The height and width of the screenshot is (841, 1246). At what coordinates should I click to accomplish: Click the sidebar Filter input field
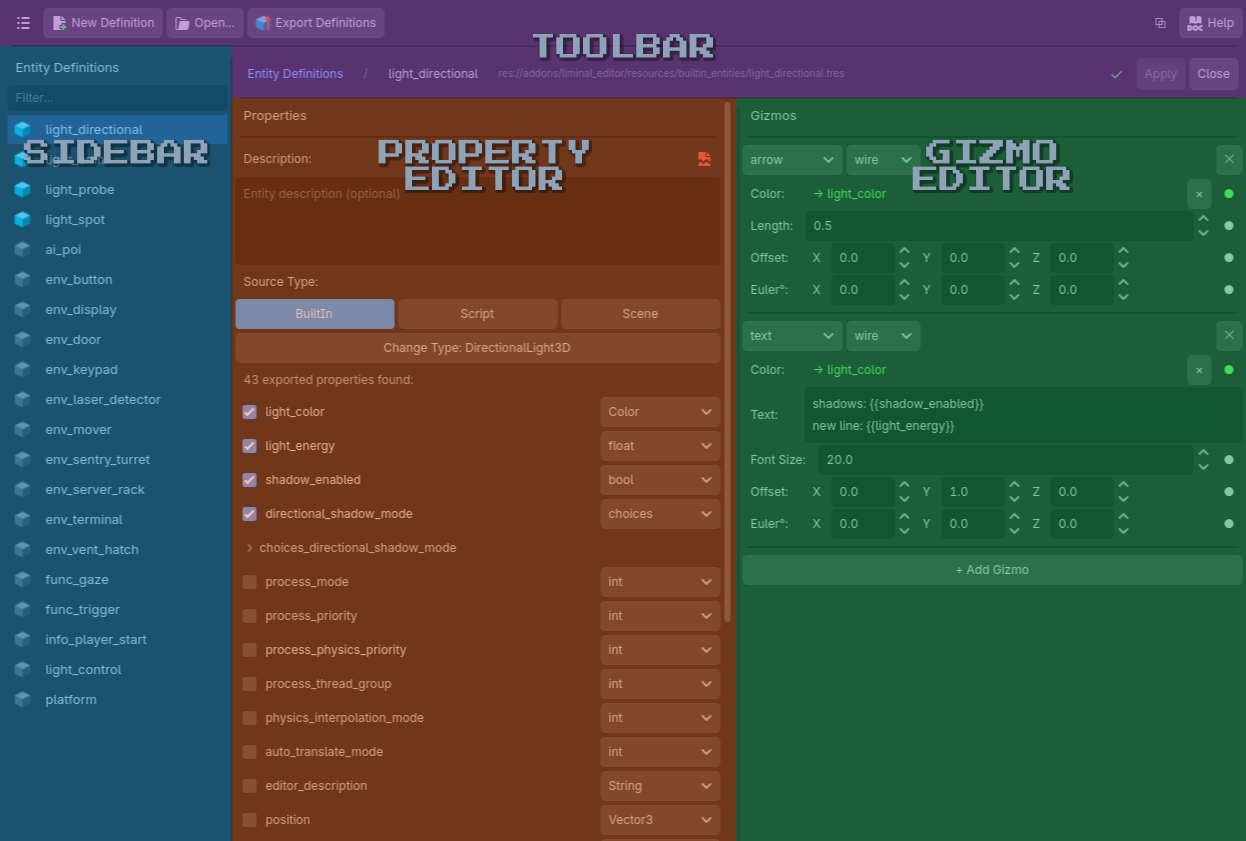tap(117, 98)
